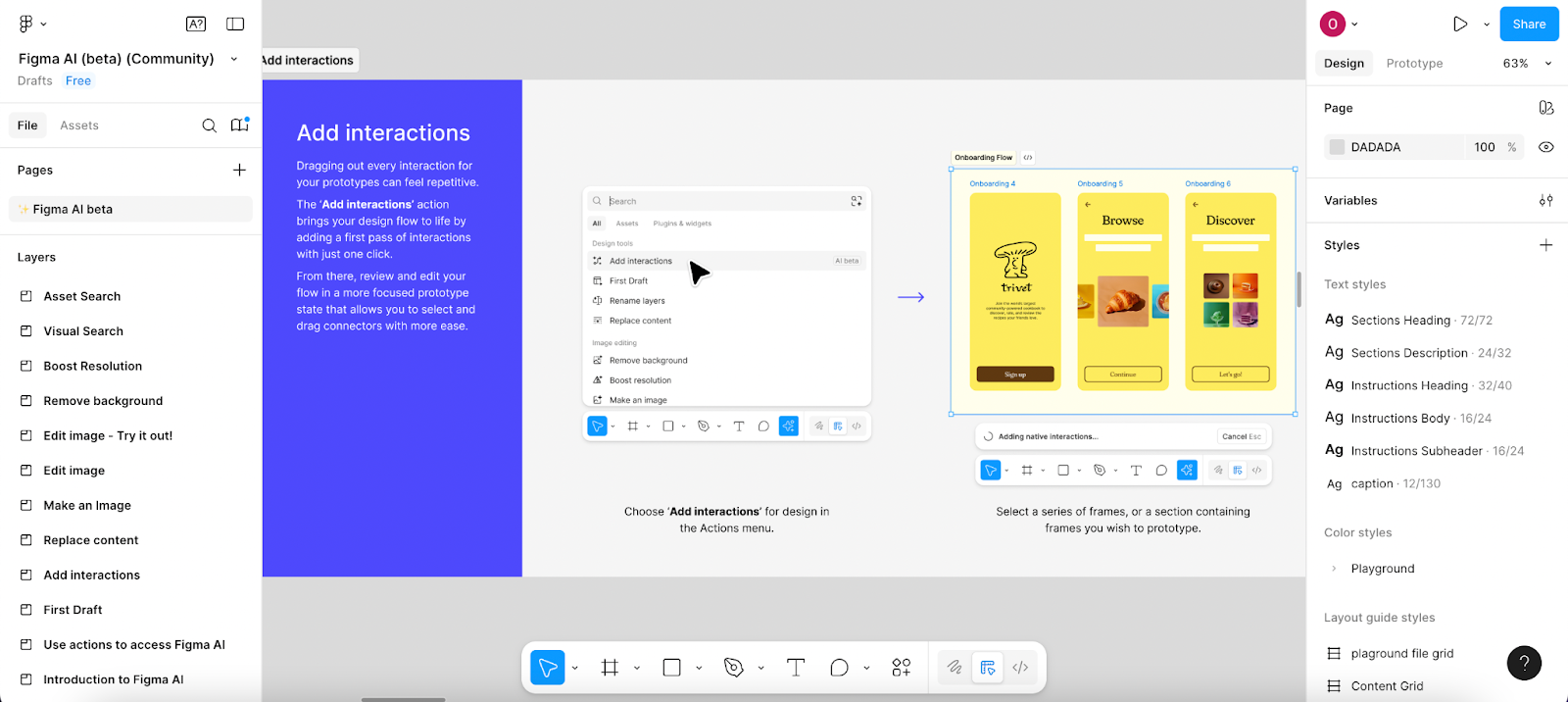1568x702 pixels.
Task: Open the avatar dropdown chevron
Action: [x=1354, y=25]
